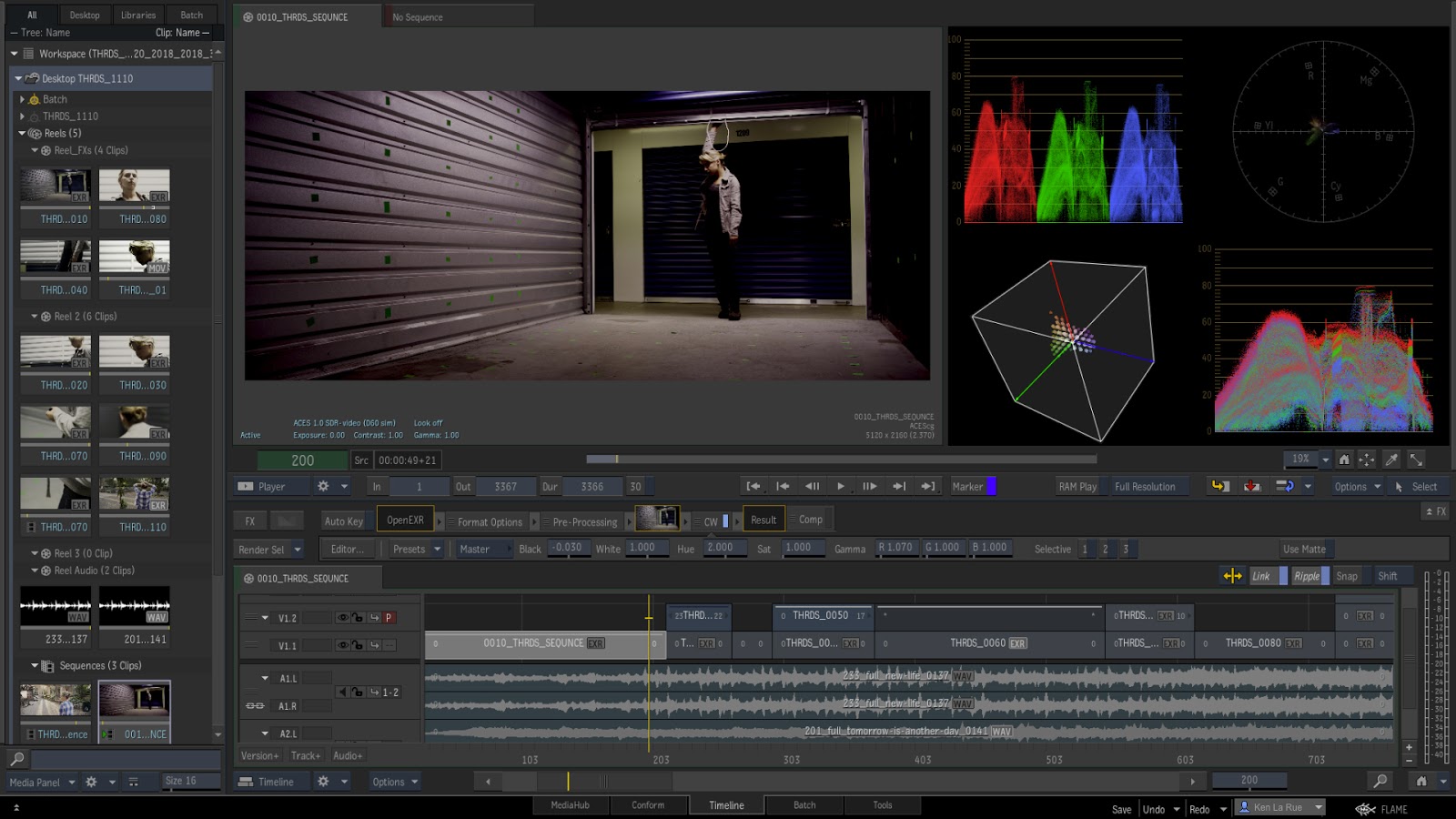1456x819 pixels.
Task: Open the Player settings gear
Action: [323, 487]
